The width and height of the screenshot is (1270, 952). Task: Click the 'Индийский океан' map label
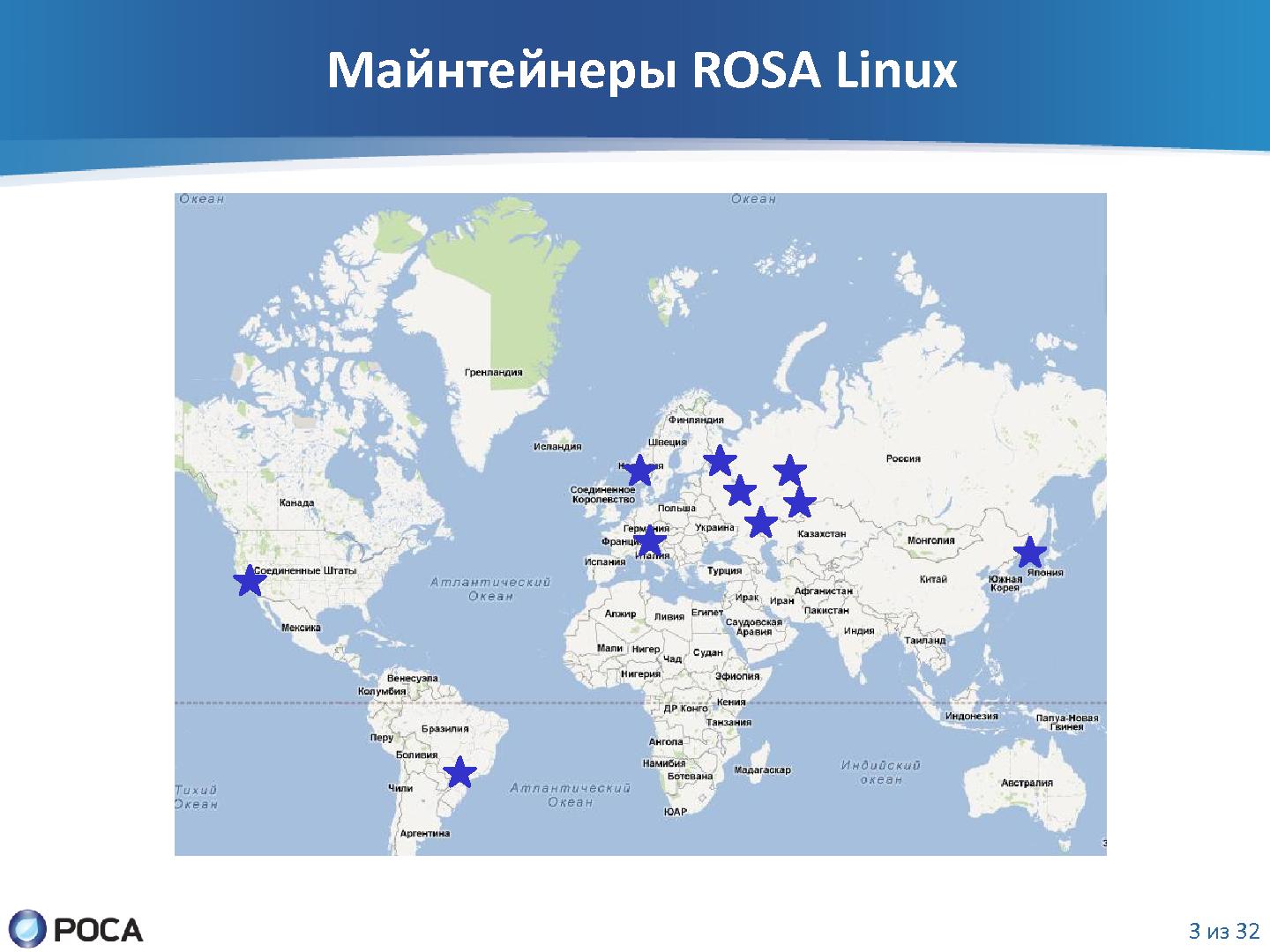(x=880, y=772)
